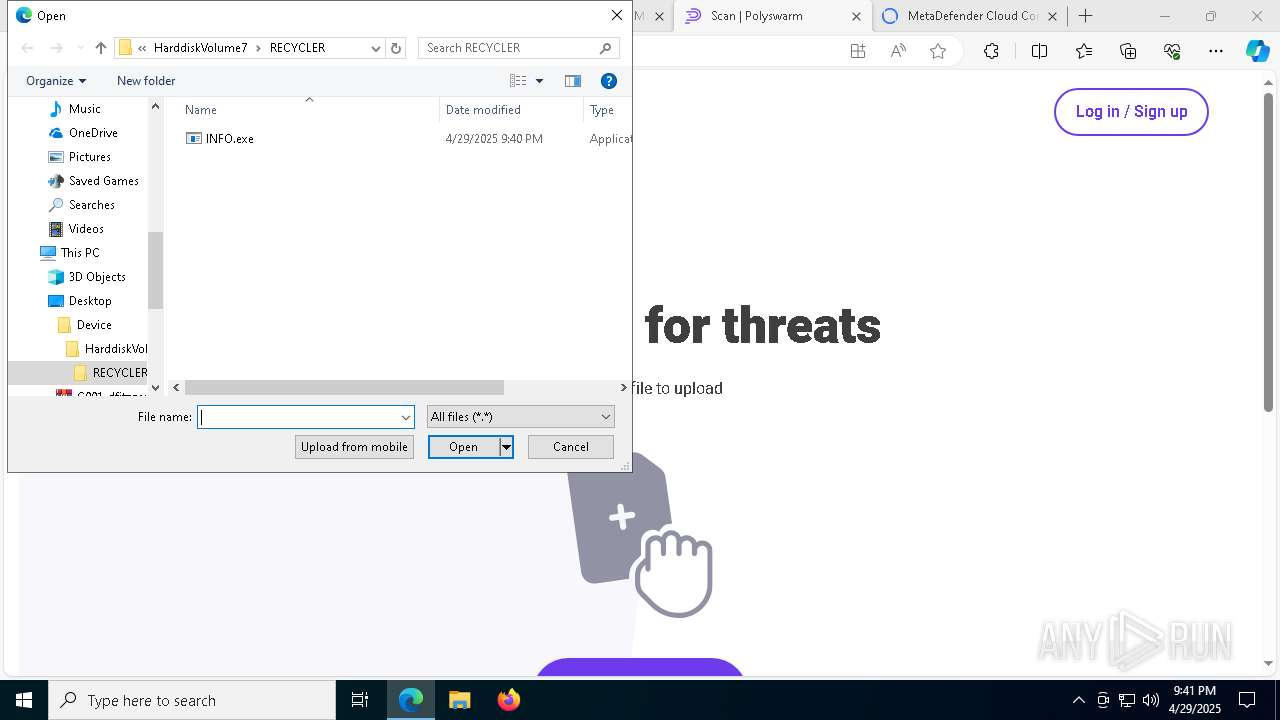This screenshot has height=720, width=1280.
Task: Show hidden system tray icons
Action: pyautogui.click(x=1078, y=700)
